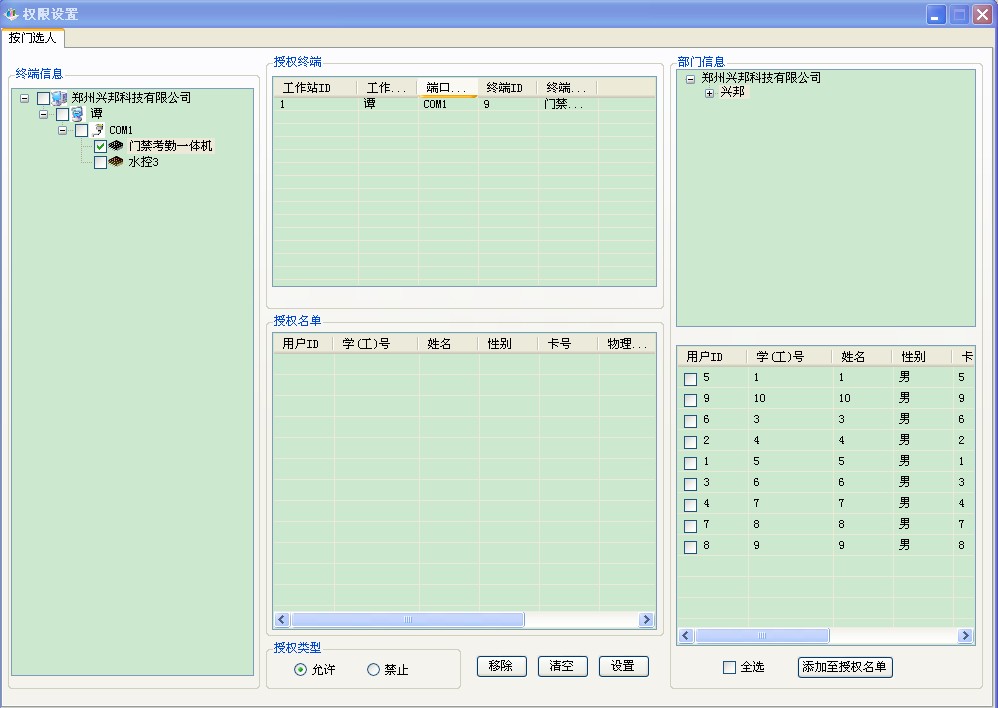Click left arrow of 授权名单 scrollbar
The height and width of the screenshot is (708, 998).
point(282,620)
